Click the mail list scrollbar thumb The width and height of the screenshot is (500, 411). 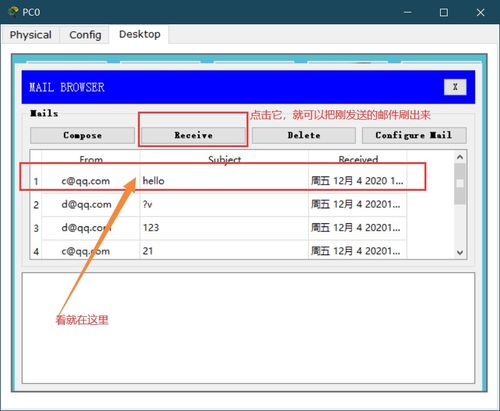(x=460, y=184)
